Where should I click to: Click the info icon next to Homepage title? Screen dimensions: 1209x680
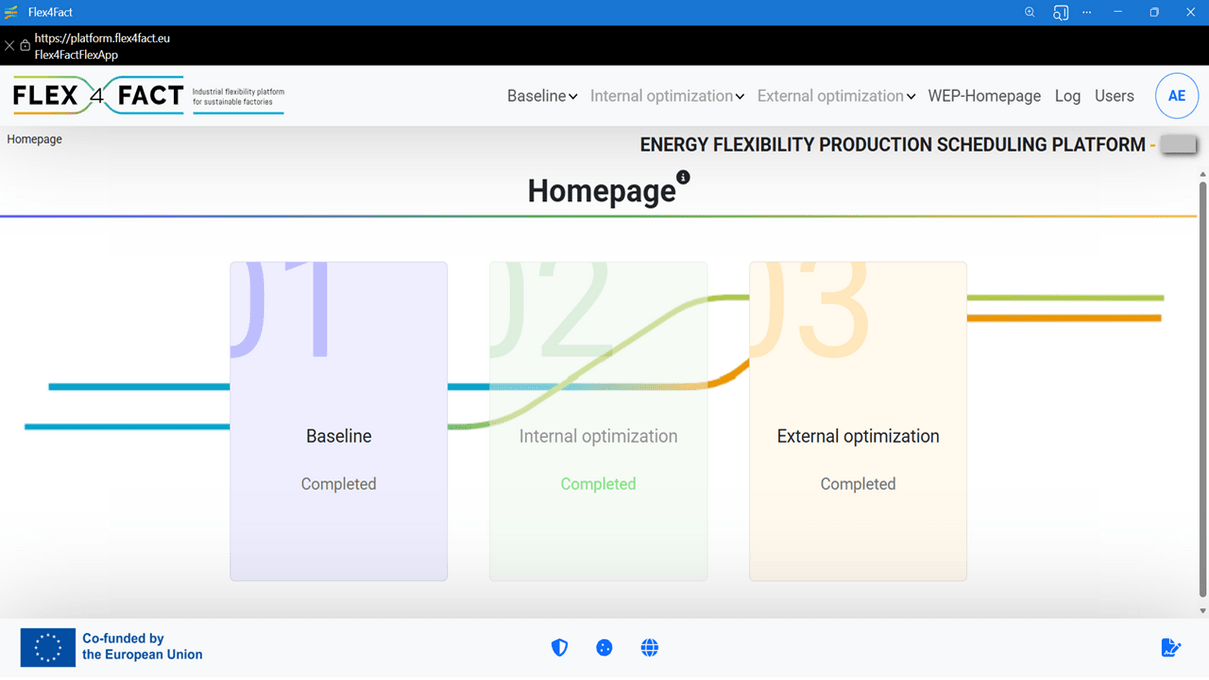pyautogui.click(x=683, y=177)
